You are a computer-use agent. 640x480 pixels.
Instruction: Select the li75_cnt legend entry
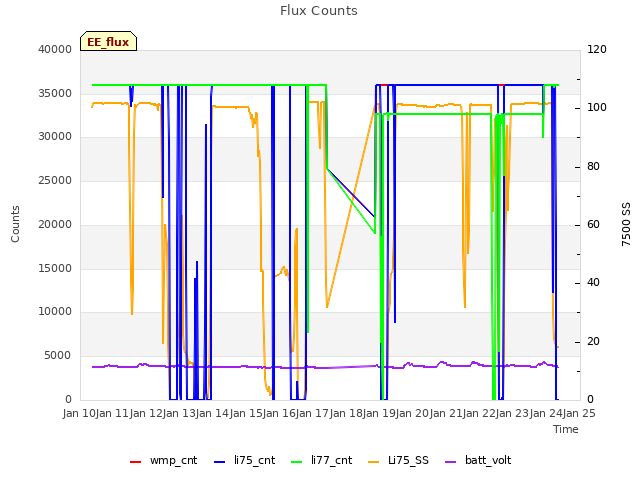244,460
